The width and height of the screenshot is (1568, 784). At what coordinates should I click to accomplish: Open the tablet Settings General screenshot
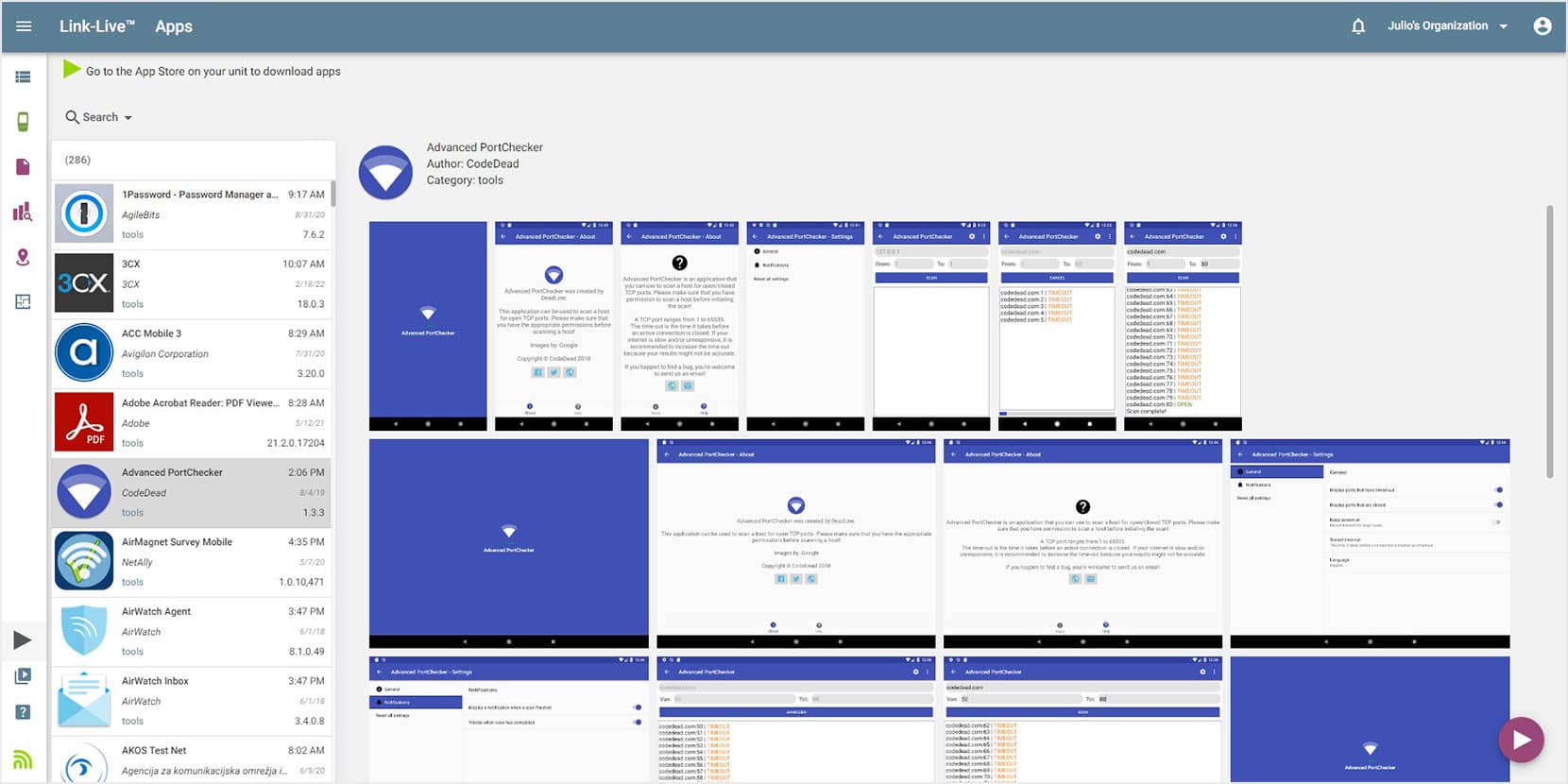click(1370, 543)
